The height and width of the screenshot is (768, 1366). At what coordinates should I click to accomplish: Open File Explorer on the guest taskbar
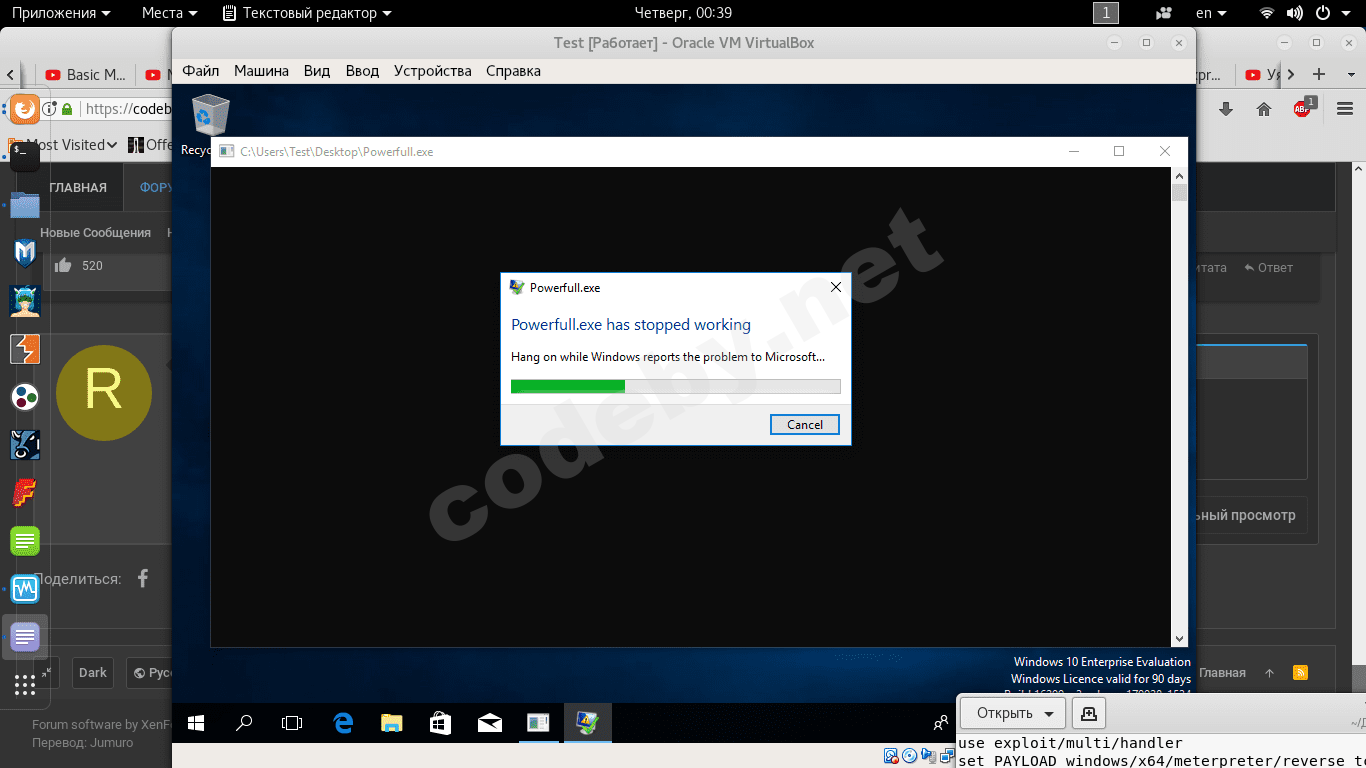tap(391, 723)
